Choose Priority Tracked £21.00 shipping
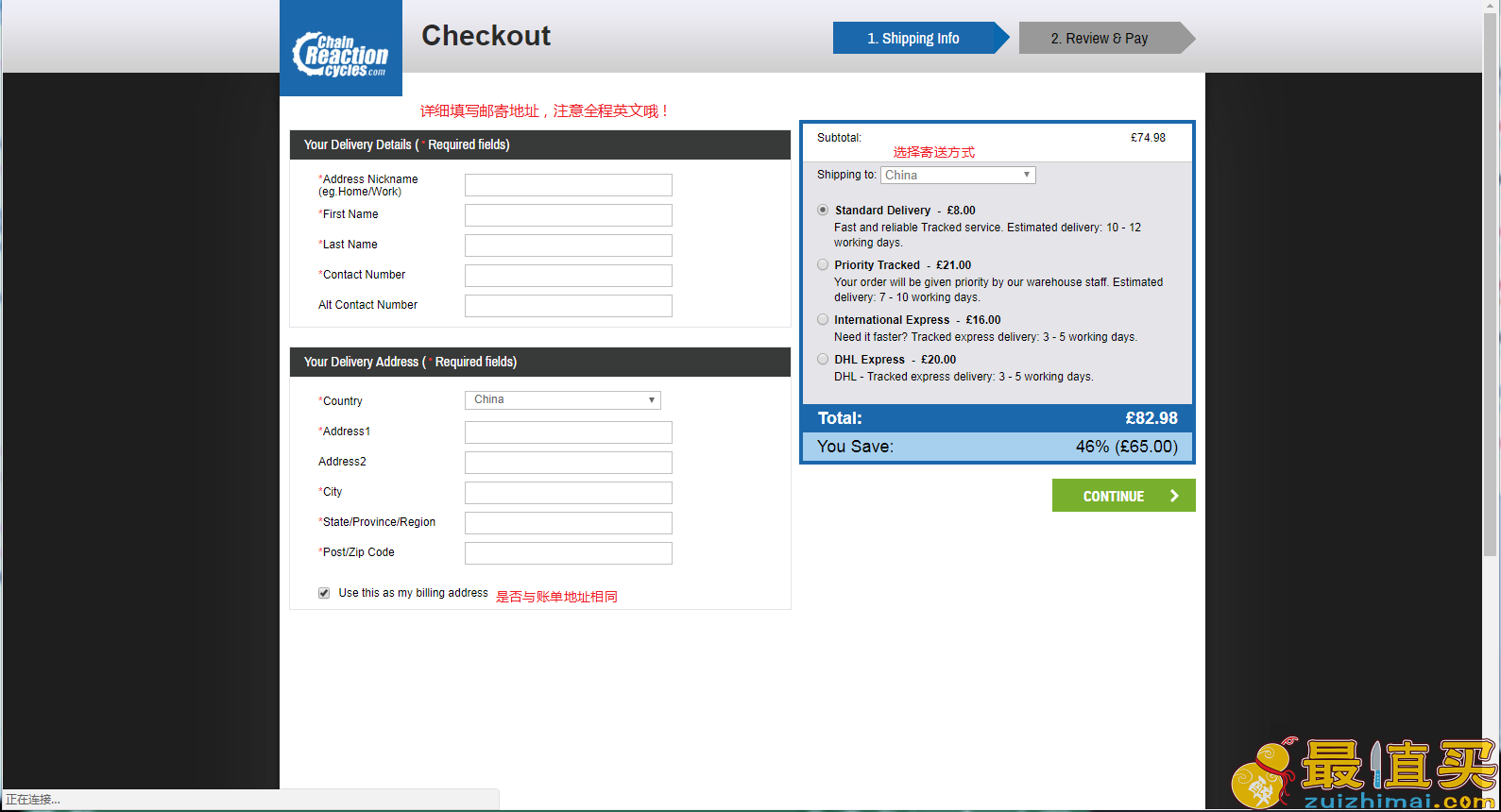The image size is (1501, 812). [x=823, y=264]
